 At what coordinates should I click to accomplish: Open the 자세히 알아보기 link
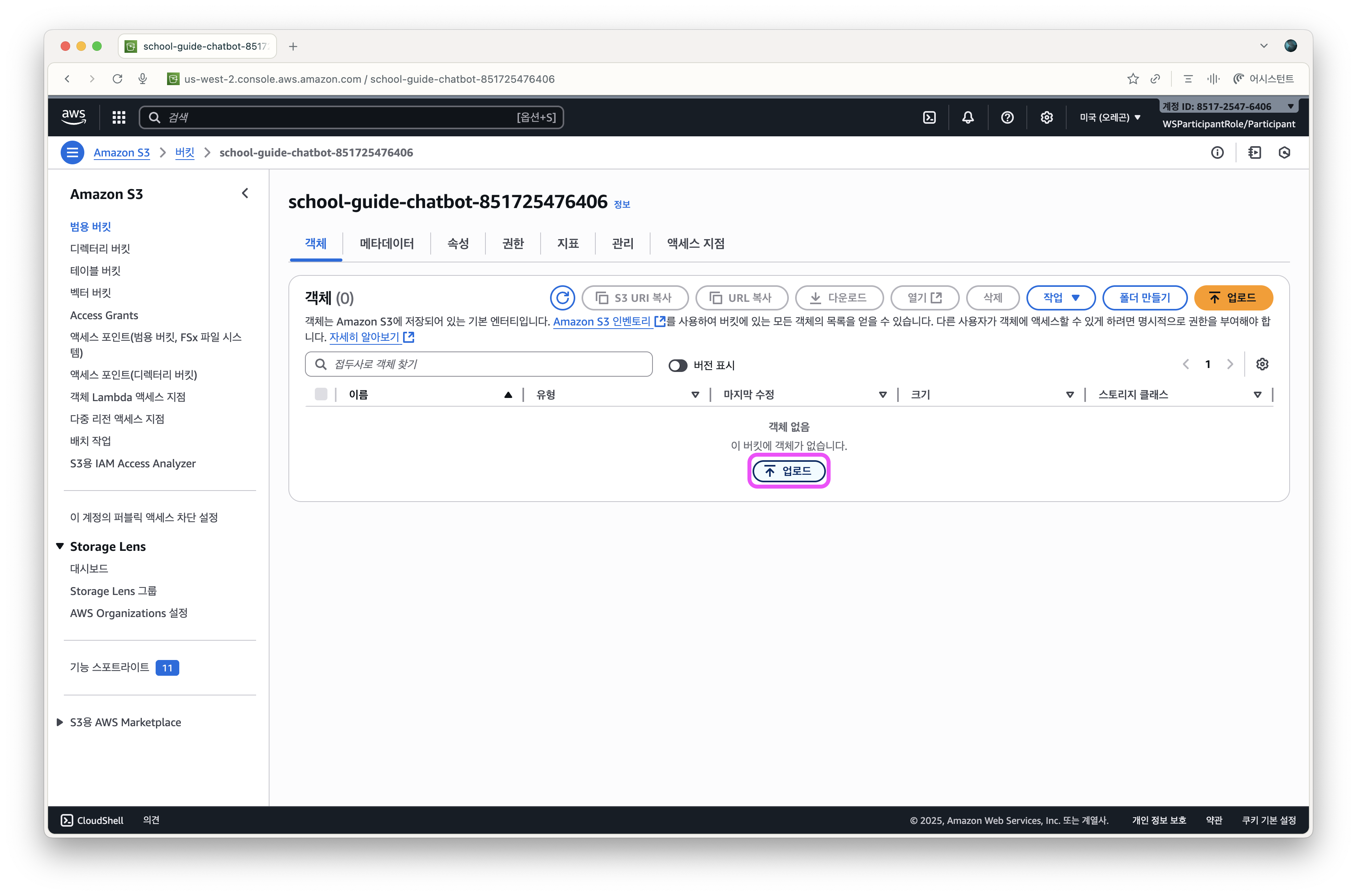pos(372,337)
